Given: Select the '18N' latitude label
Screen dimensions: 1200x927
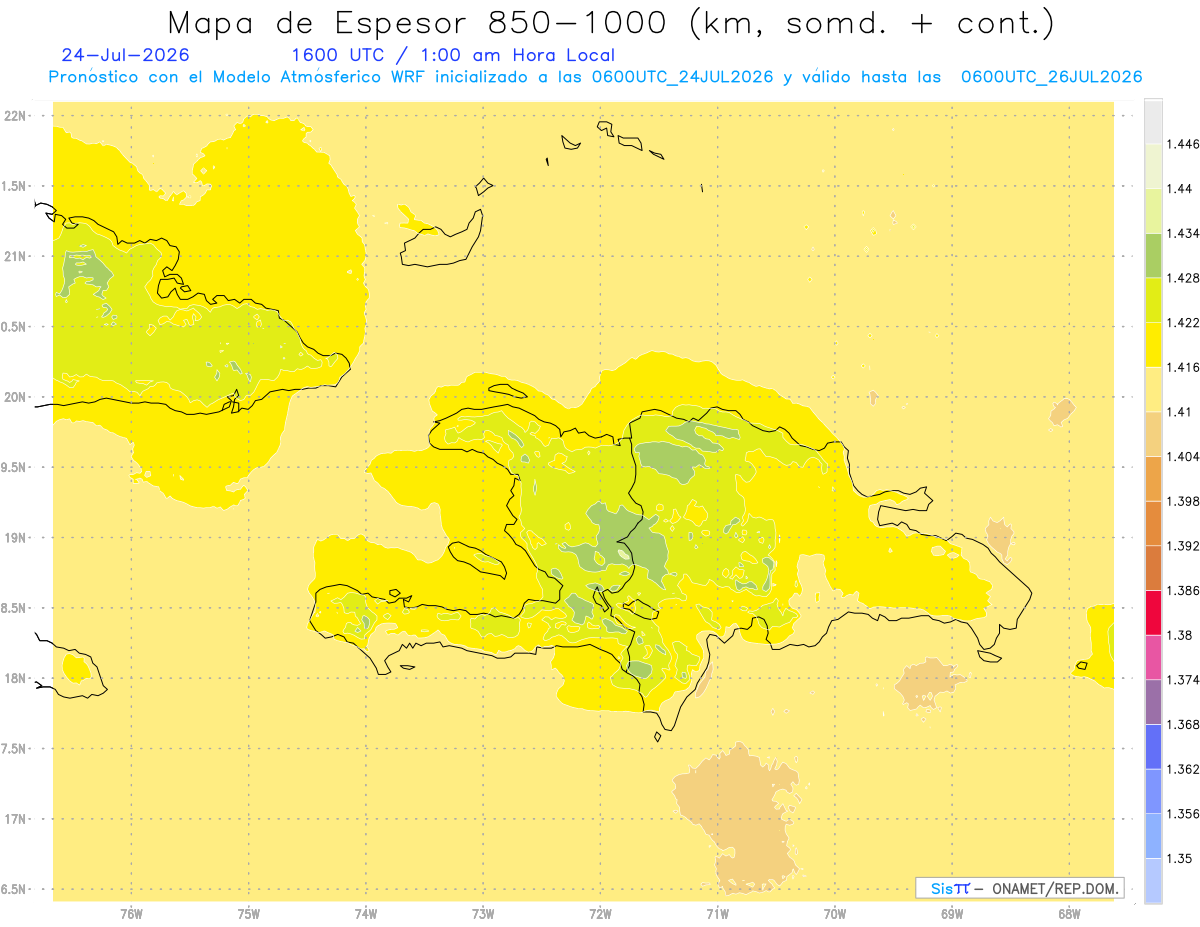Looking at the screenshot, I should [17, 678].
